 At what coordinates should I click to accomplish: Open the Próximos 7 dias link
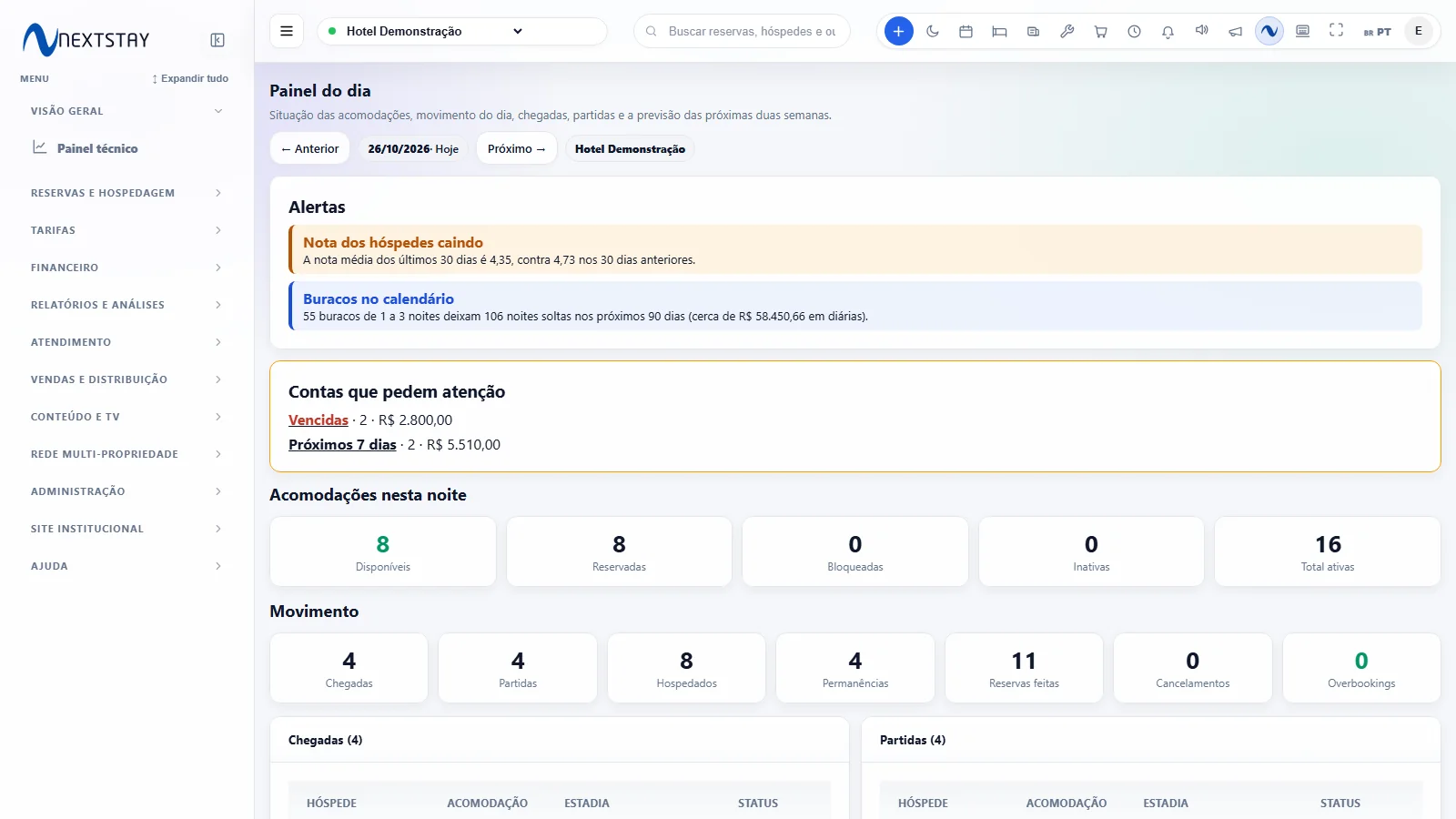(x=342, y=444)
